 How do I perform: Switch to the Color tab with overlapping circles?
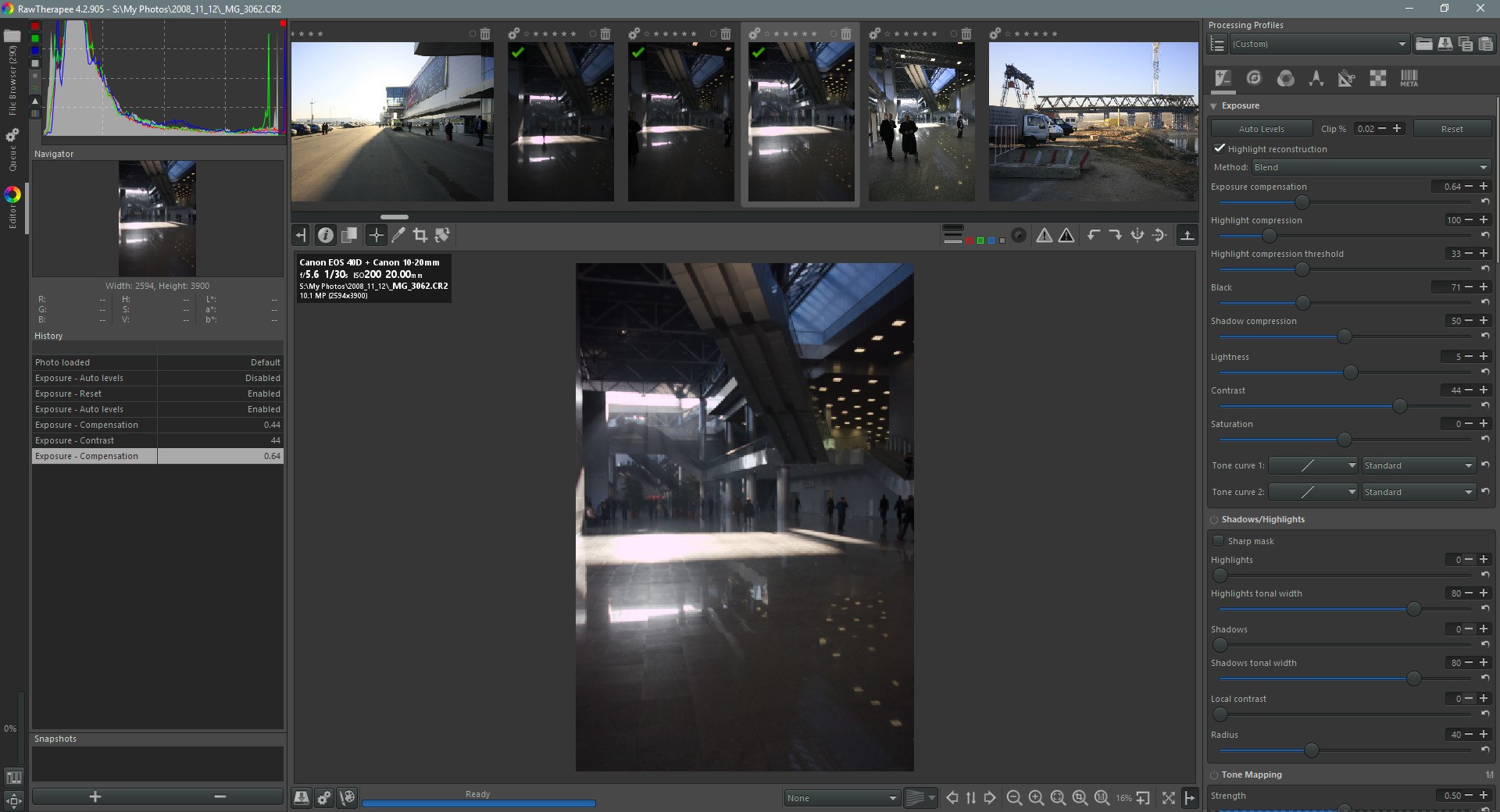click(x=1285, y=78)
